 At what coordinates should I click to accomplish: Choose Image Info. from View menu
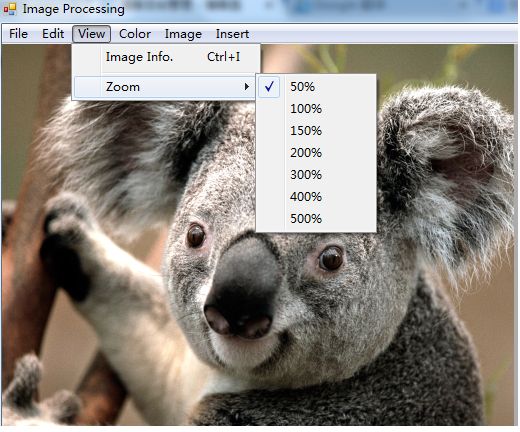(x=166, y=57)
